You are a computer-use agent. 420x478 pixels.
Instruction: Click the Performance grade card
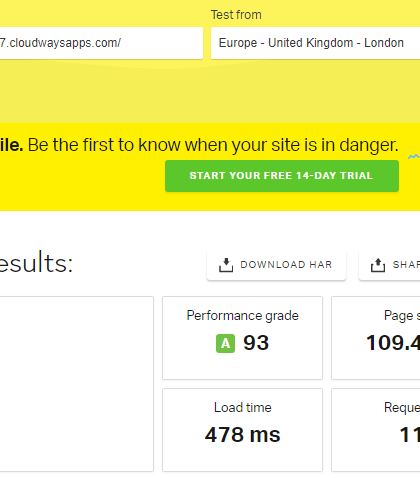242,338
